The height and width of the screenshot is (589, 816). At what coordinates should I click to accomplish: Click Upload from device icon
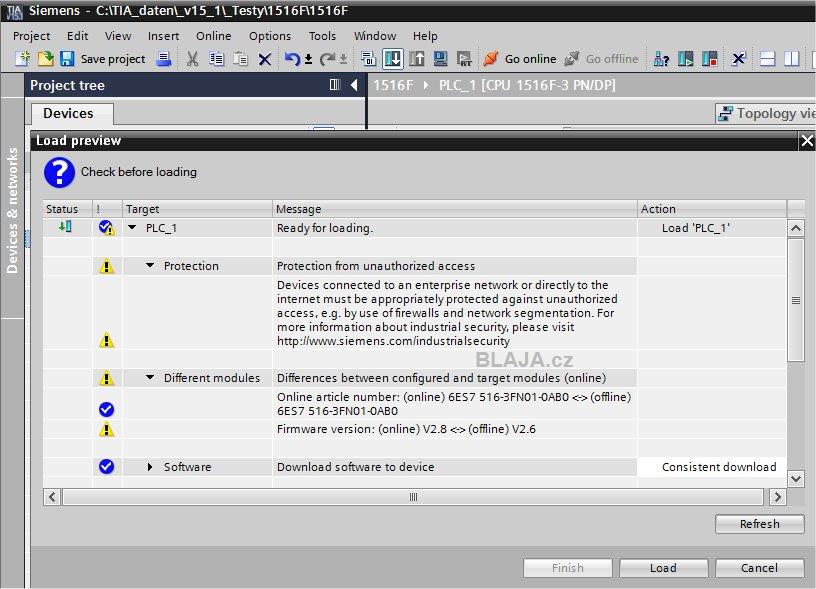417,59
